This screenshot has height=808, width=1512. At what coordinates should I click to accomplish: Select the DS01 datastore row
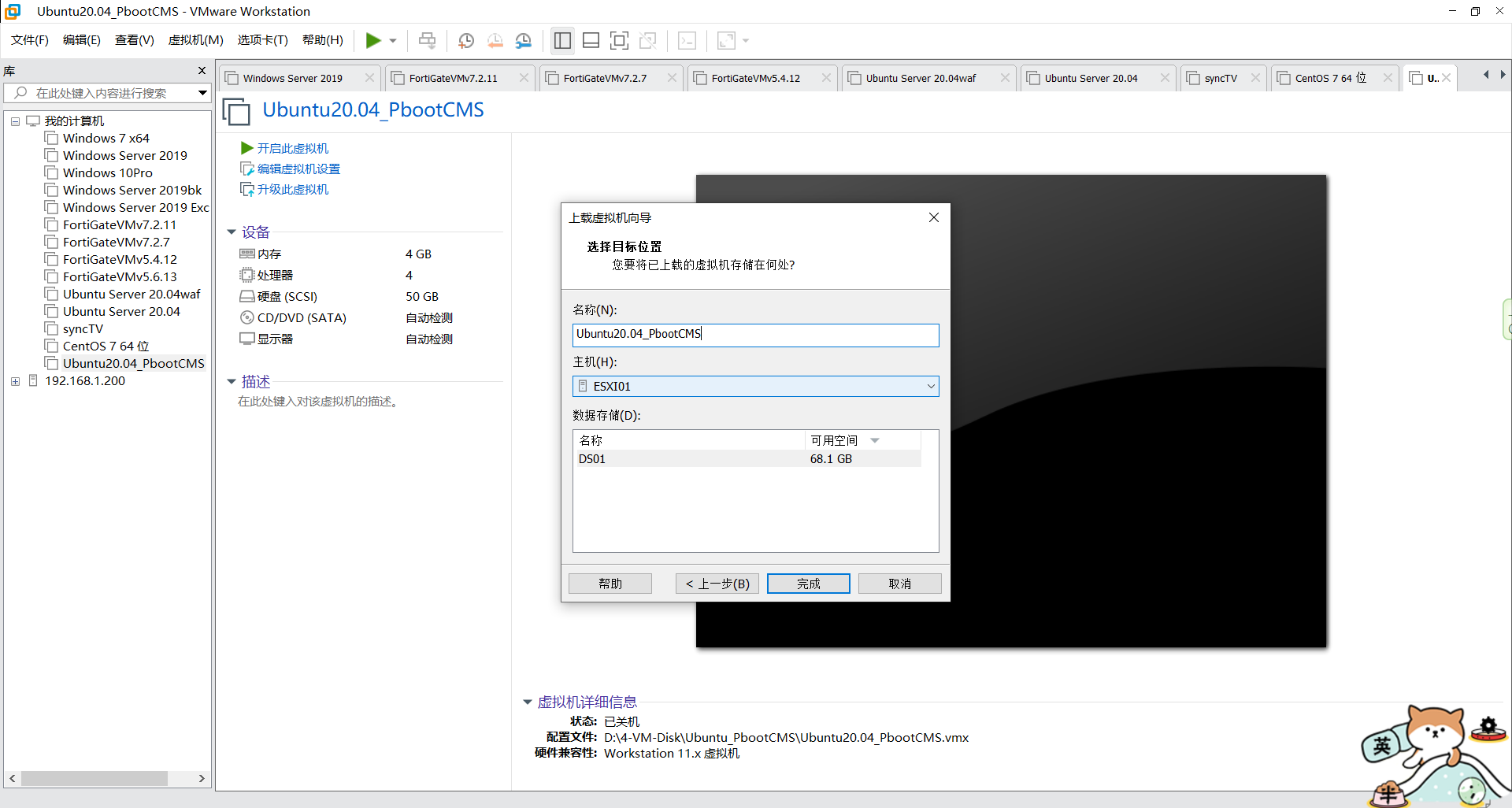point(748,459)
